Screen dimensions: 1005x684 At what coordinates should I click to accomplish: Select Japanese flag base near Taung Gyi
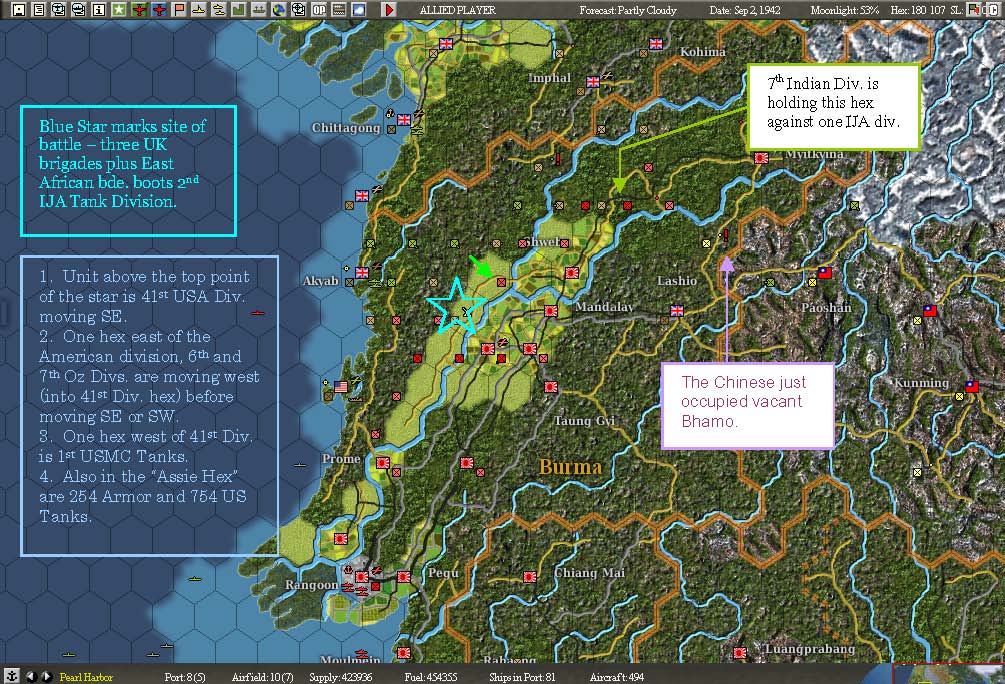coord(551,387)
